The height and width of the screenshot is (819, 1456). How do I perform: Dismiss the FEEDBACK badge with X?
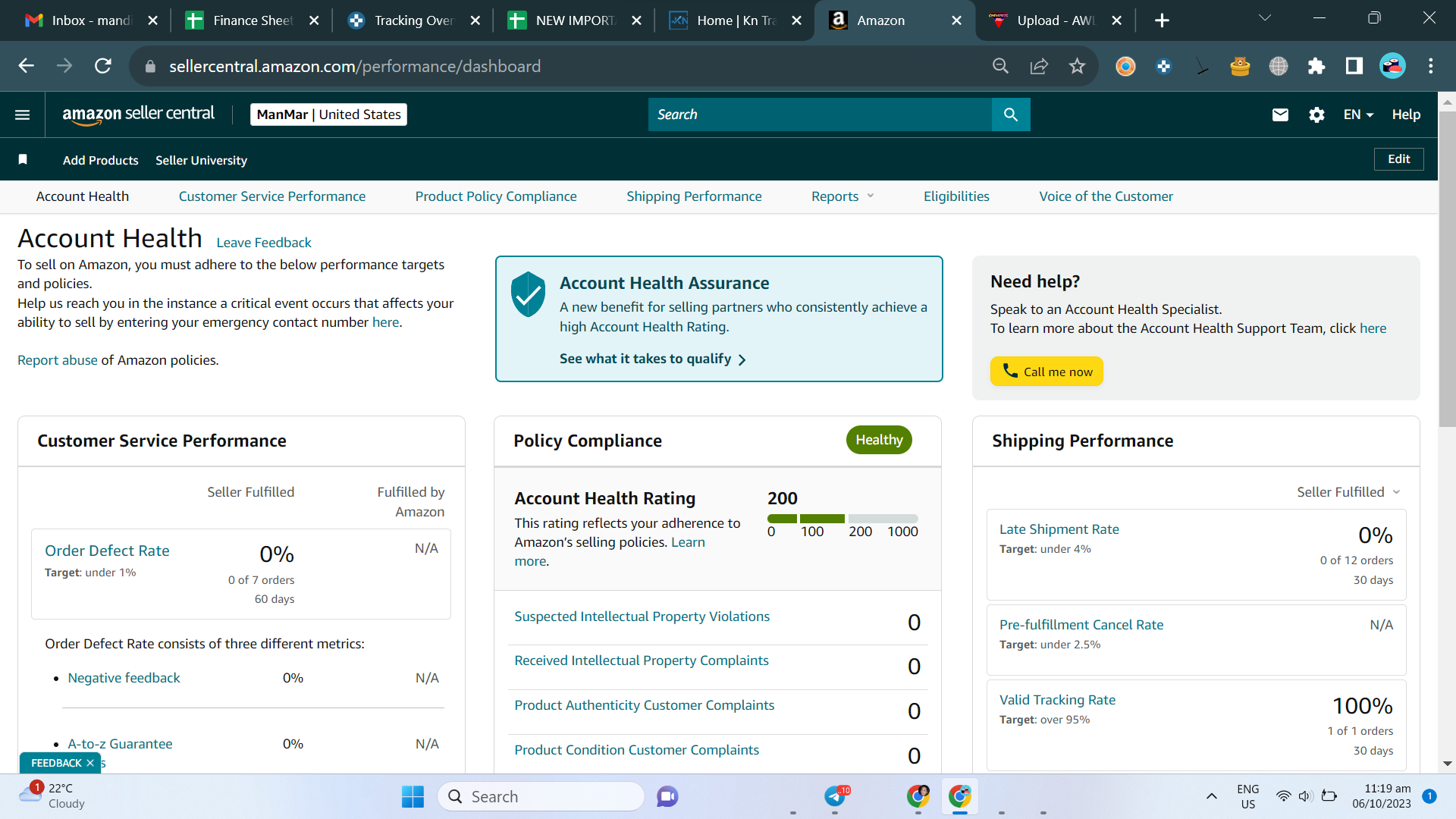(90, 763)
